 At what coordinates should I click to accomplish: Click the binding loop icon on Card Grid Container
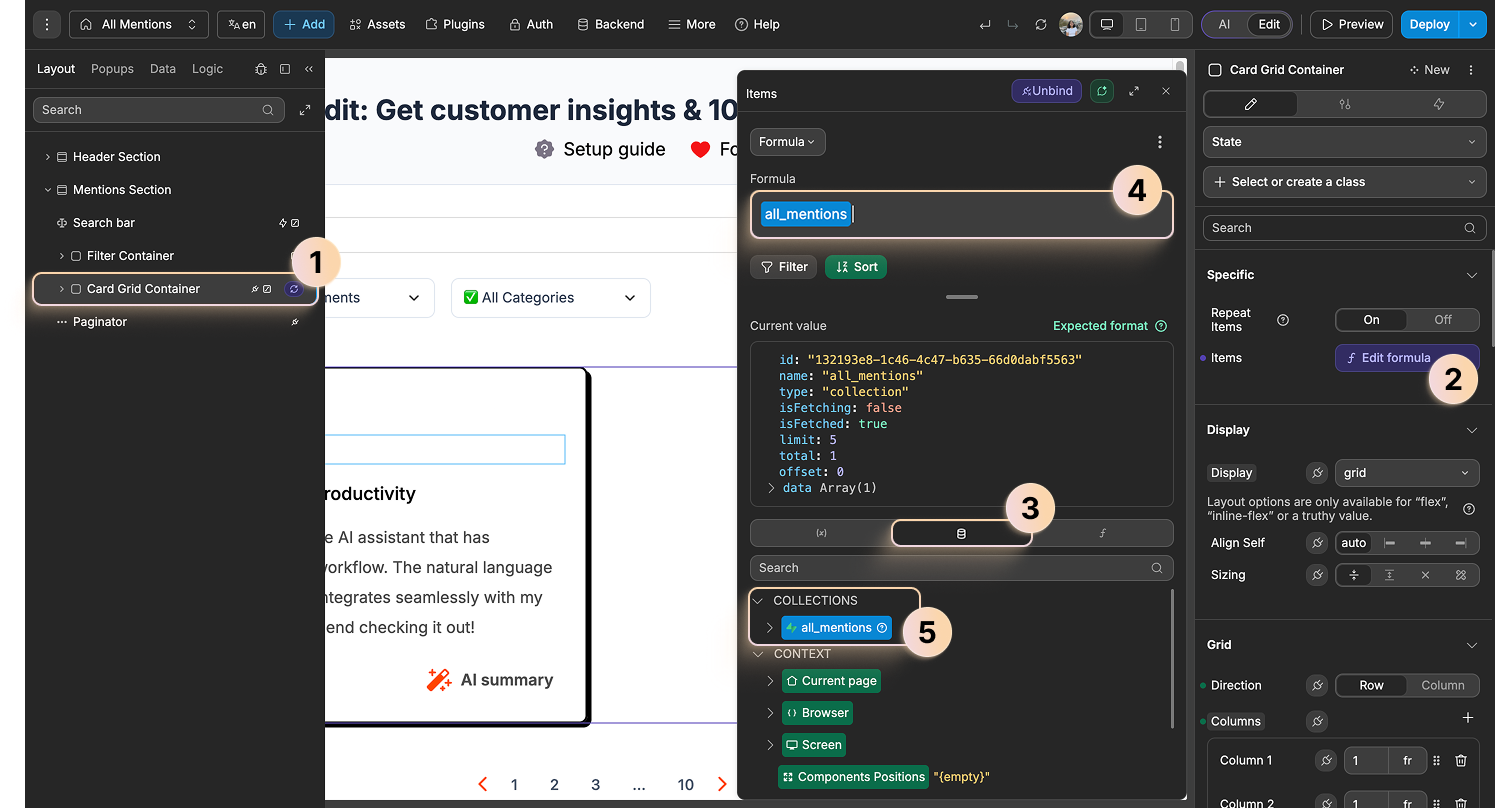293,289
